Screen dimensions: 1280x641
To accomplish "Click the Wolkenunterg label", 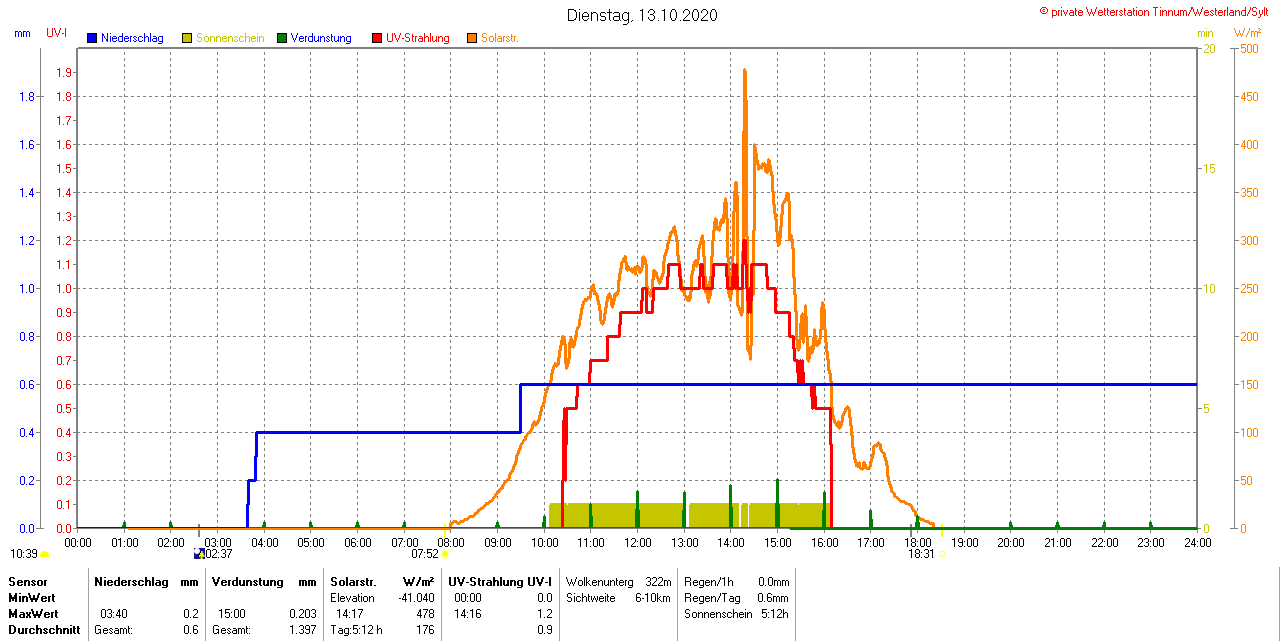I will (600, 581).
